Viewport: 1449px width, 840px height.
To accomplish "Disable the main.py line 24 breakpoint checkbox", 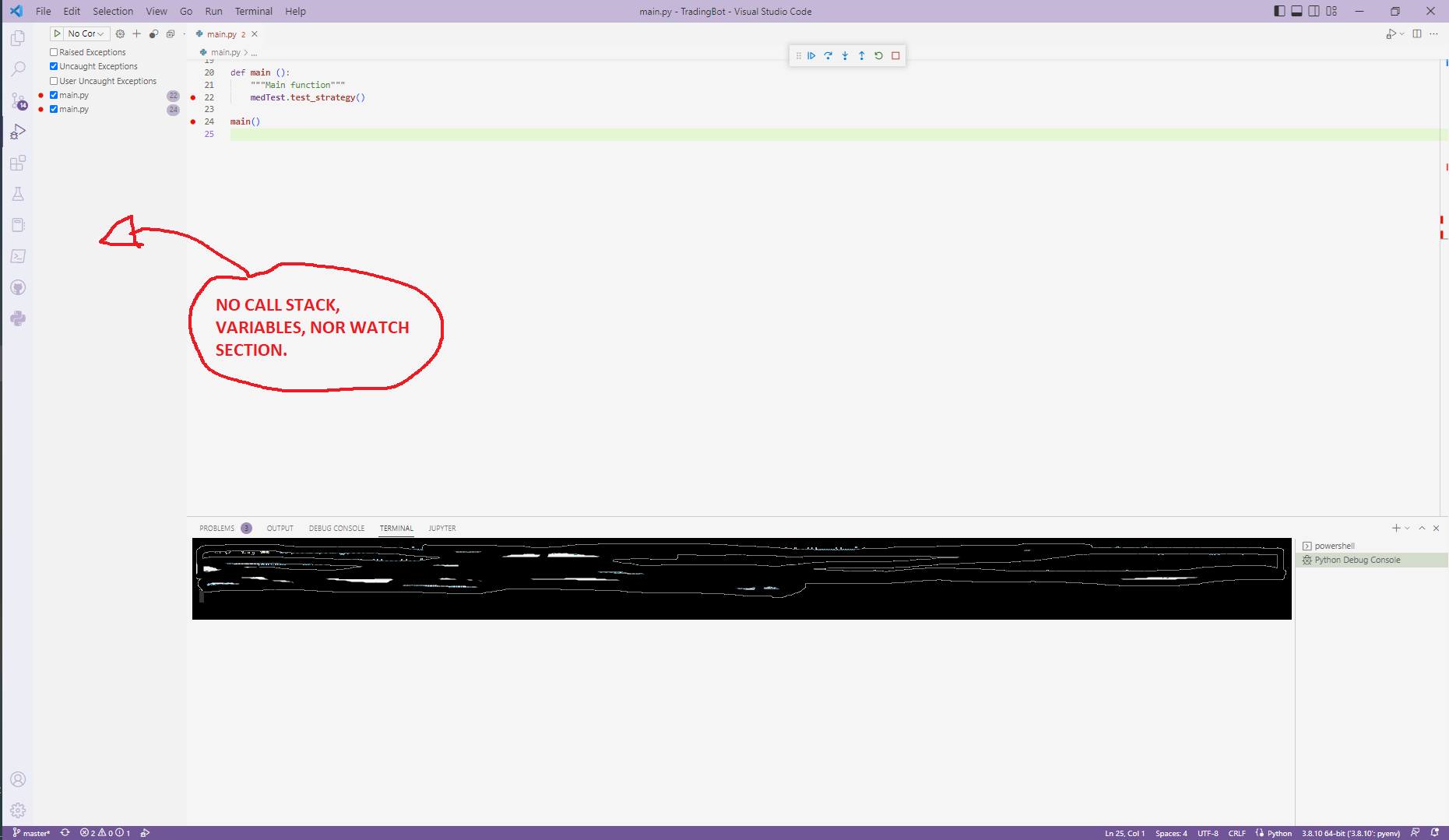I will (x=54, y=109).
